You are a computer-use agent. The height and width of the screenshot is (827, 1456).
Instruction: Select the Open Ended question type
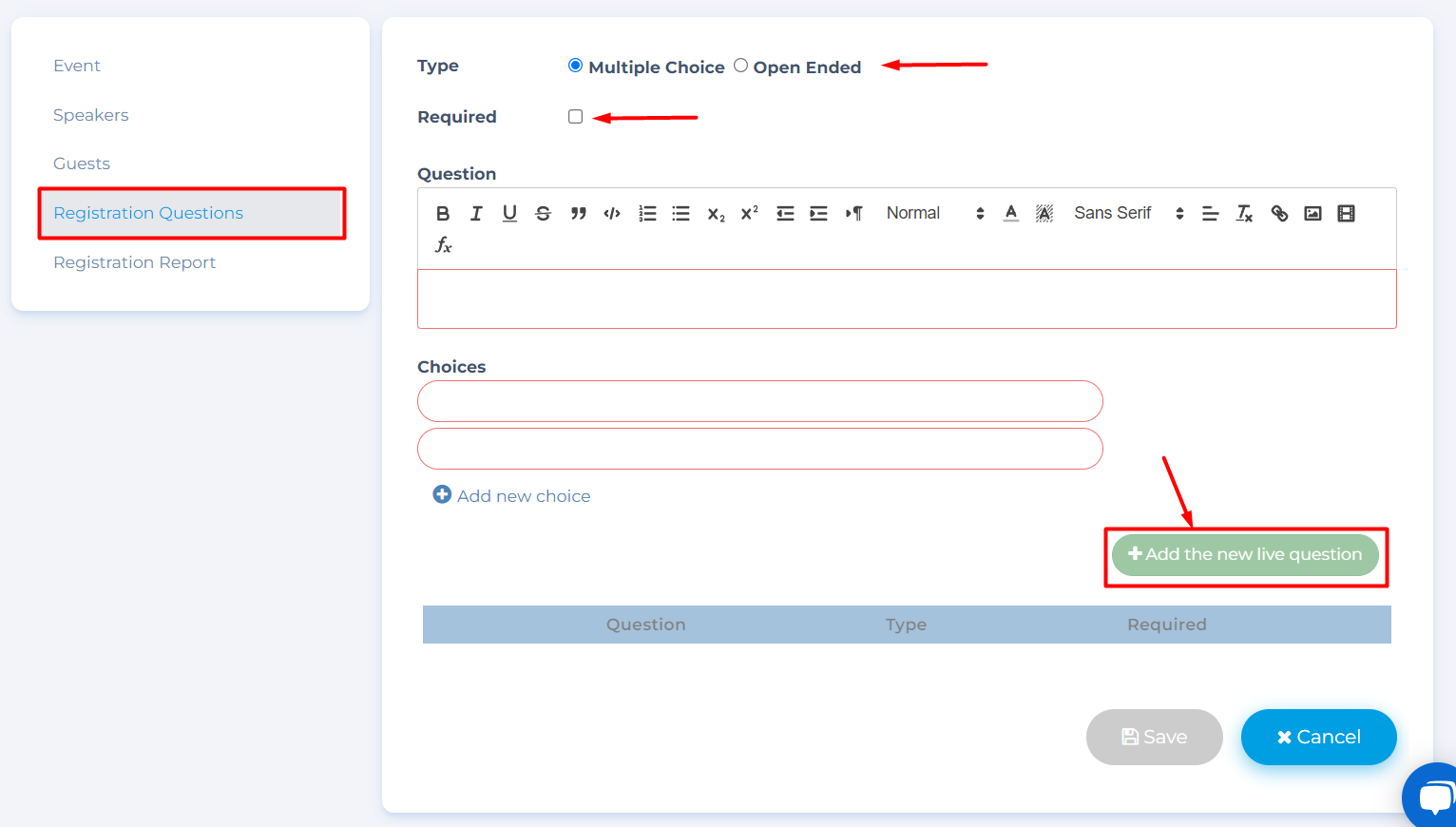point(740,66)
